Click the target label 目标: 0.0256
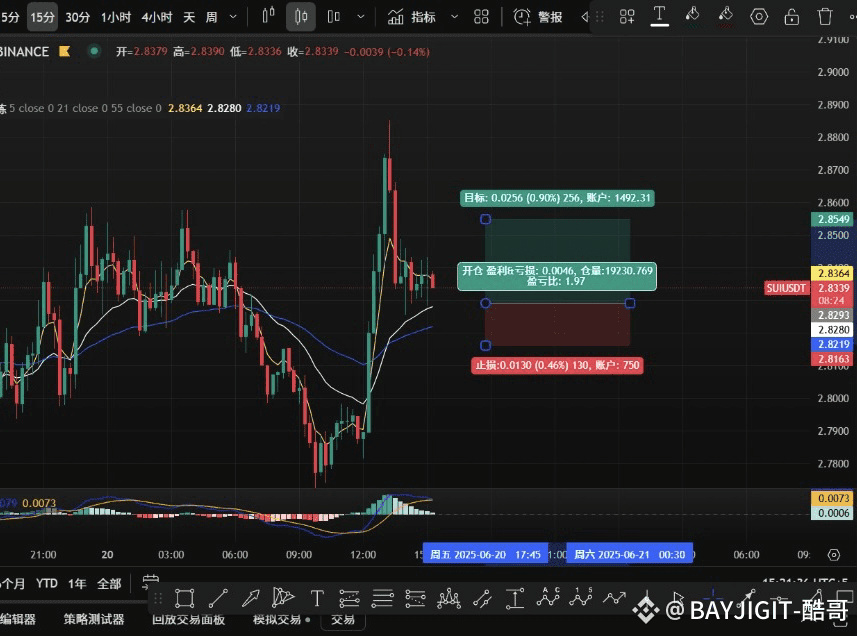Image resolution: width=857 pixels, height=636 pixels. pyautogui.click(x=557, y=198)
